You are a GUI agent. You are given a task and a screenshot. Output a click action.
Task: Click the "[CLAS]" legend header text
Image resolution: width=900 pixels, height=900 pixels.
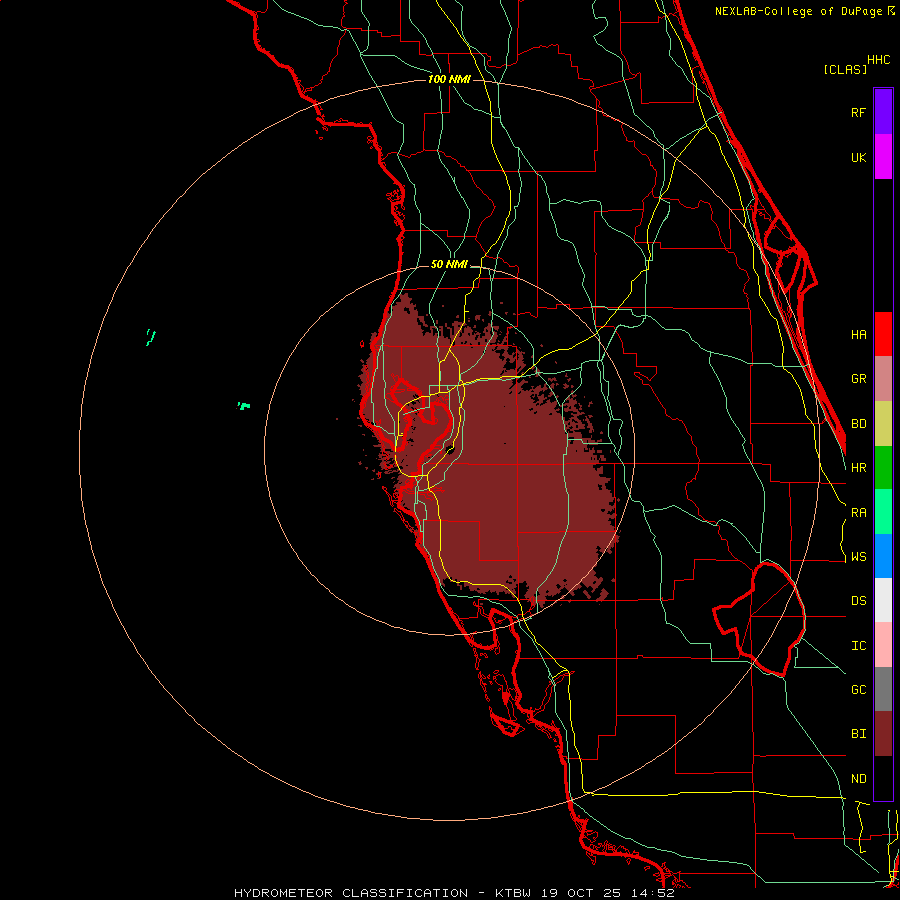pos(845,69)
